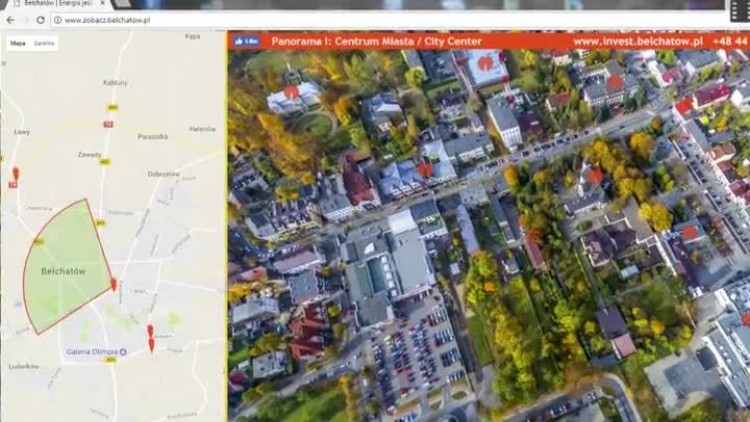750x422 pixels.
Task: Open the www.invest.belchatow.pl link
Action: [638, 41]
